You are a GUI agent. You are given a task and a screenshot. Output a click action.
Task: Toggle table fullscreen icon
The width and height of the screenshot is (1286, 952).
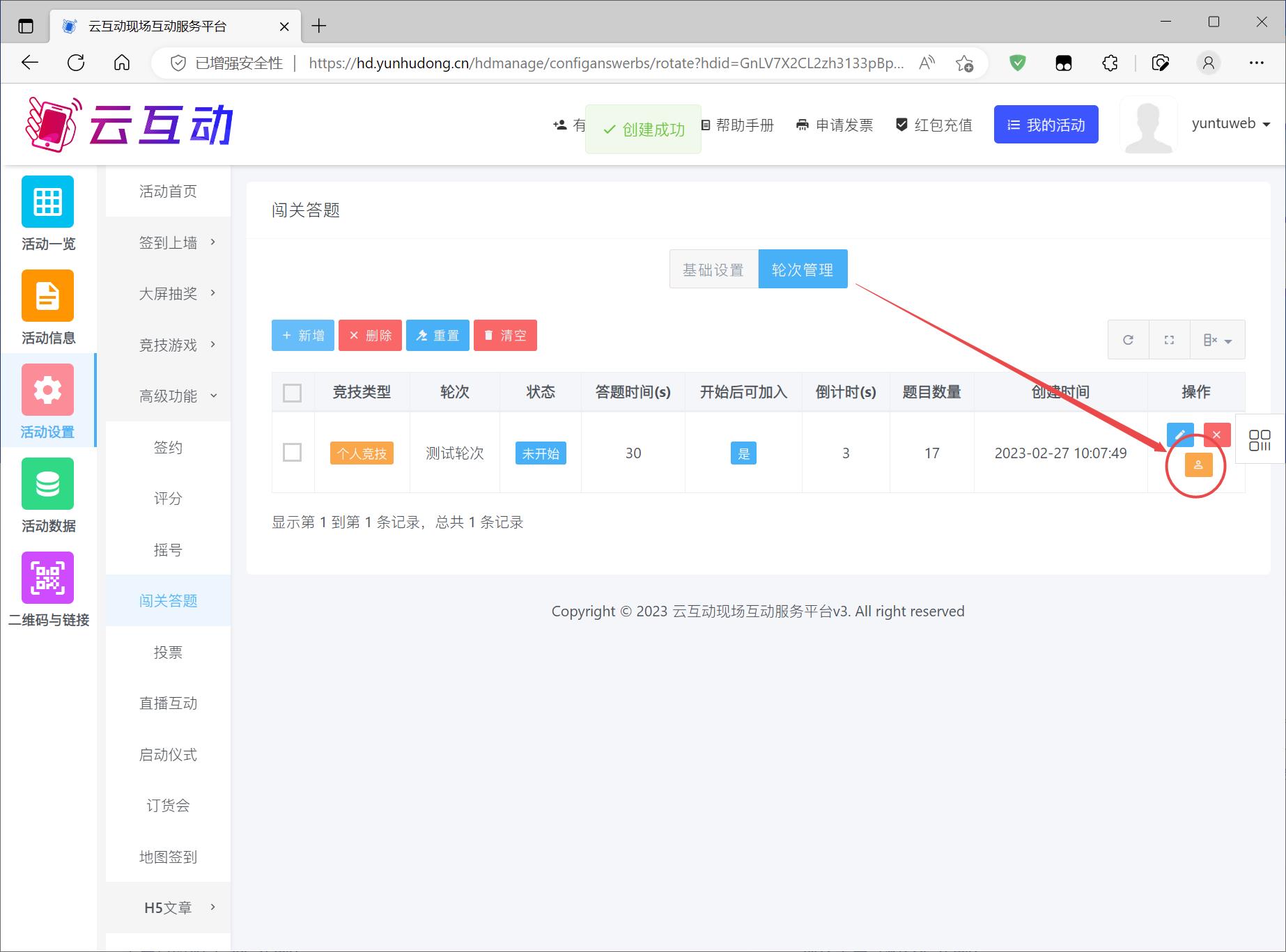[1169, 340]
